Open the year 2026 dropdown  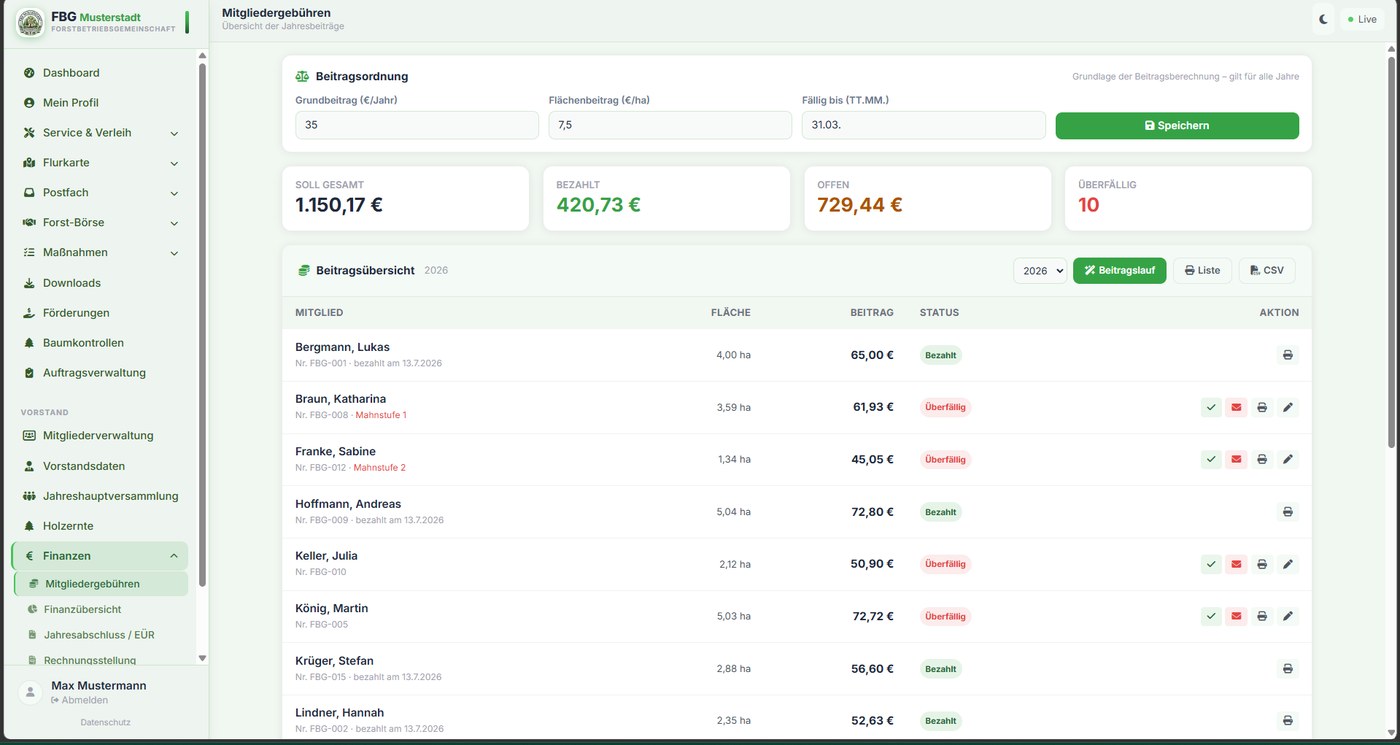1040,271
